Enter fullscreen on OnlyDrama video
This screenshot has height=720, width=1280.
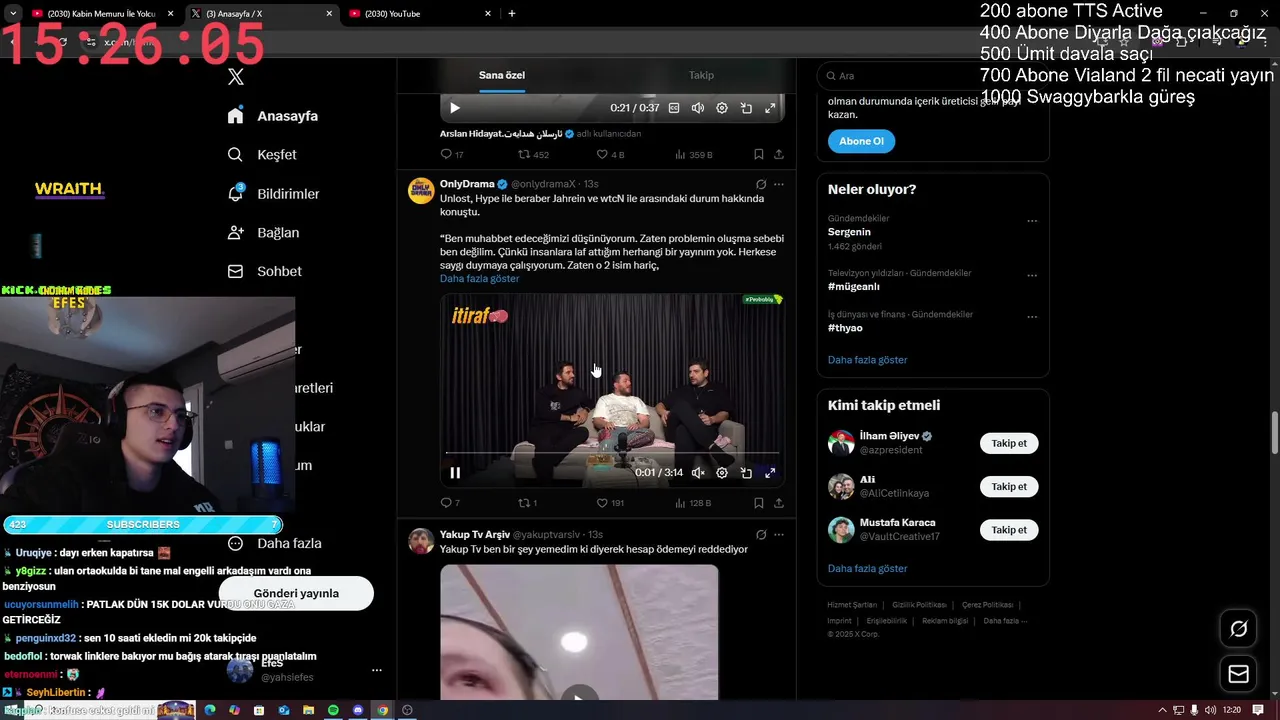tap(770, 473)
